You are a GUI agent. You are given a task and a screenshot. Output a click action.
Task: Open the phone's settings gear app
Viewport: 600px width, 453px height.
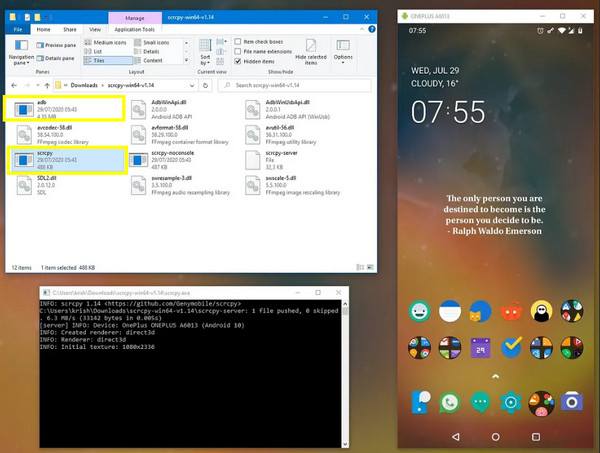(x=510, y=402)
